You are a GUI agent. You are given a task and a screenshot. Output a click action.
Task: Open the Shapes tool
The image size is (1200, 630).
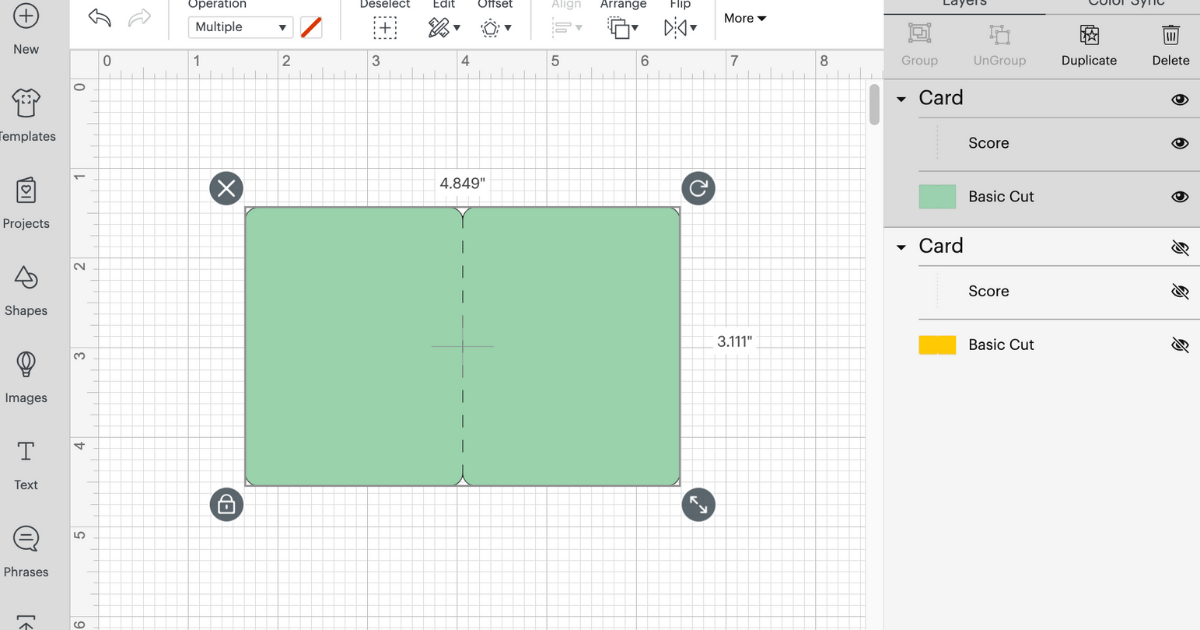coord(26,277)
